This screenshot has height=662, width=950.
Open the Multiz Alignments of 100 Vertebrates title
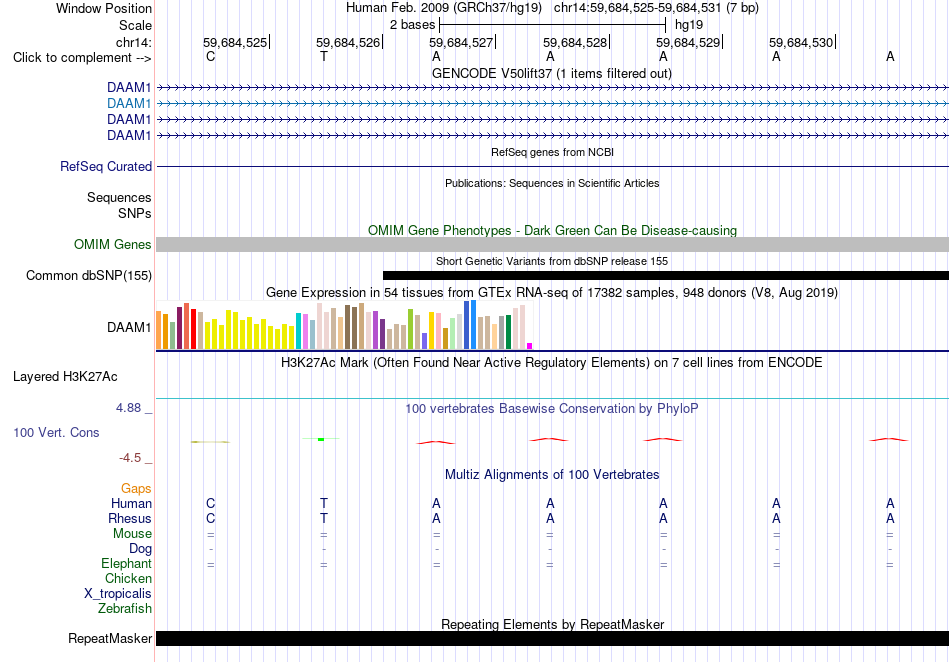(552, 474)
